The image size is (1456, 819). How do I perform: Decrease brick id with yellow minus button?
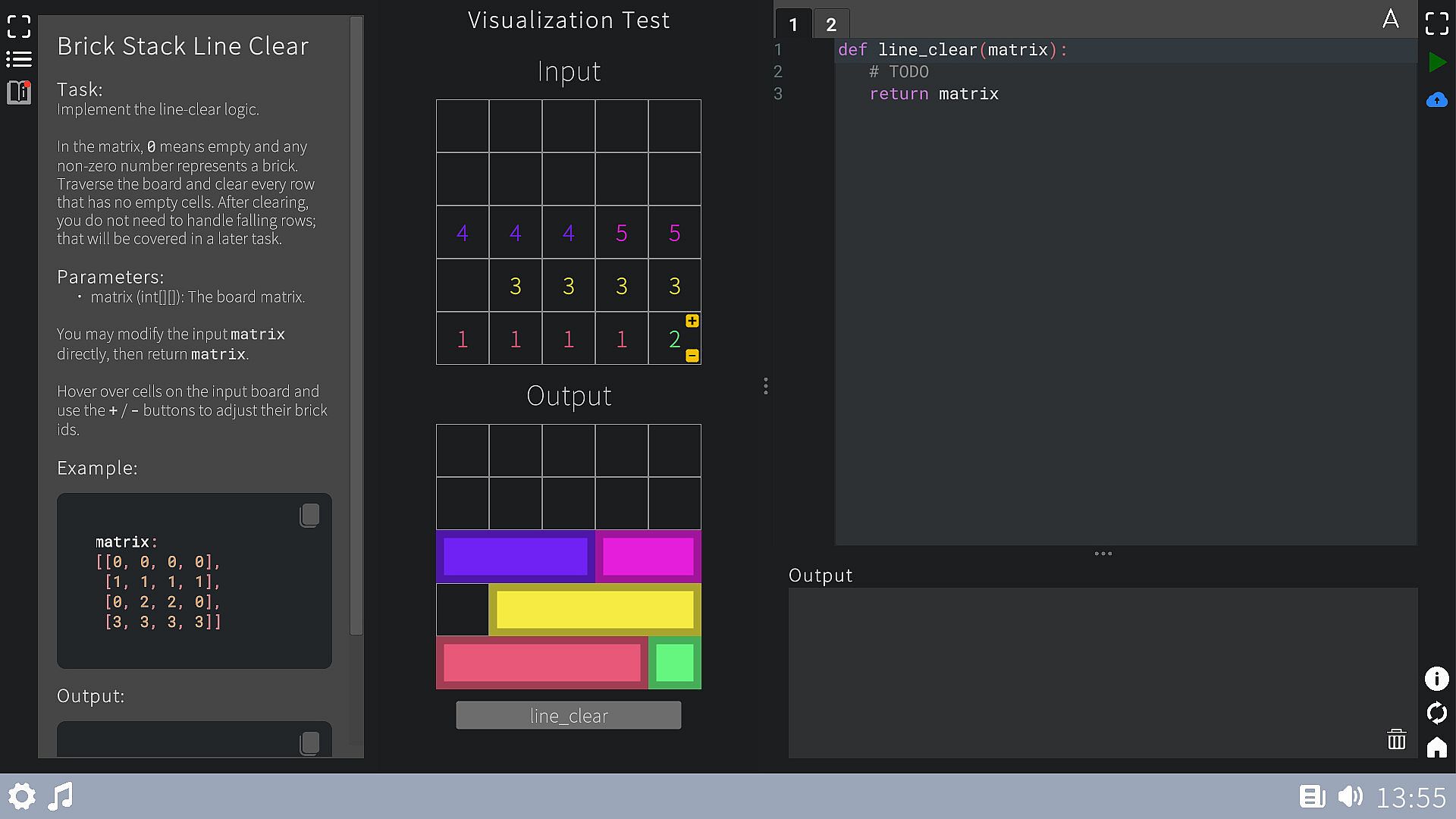[x=692, y=356]
